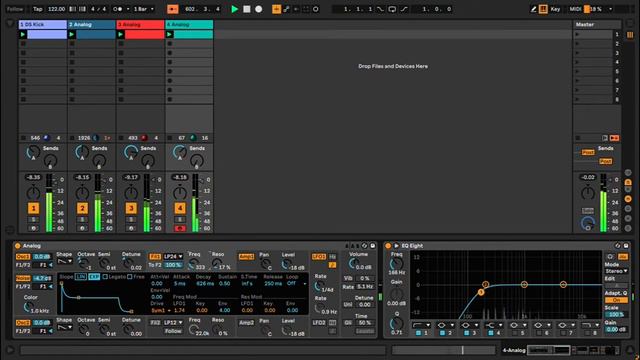Click the Session Record circle button

pos(316,9)
